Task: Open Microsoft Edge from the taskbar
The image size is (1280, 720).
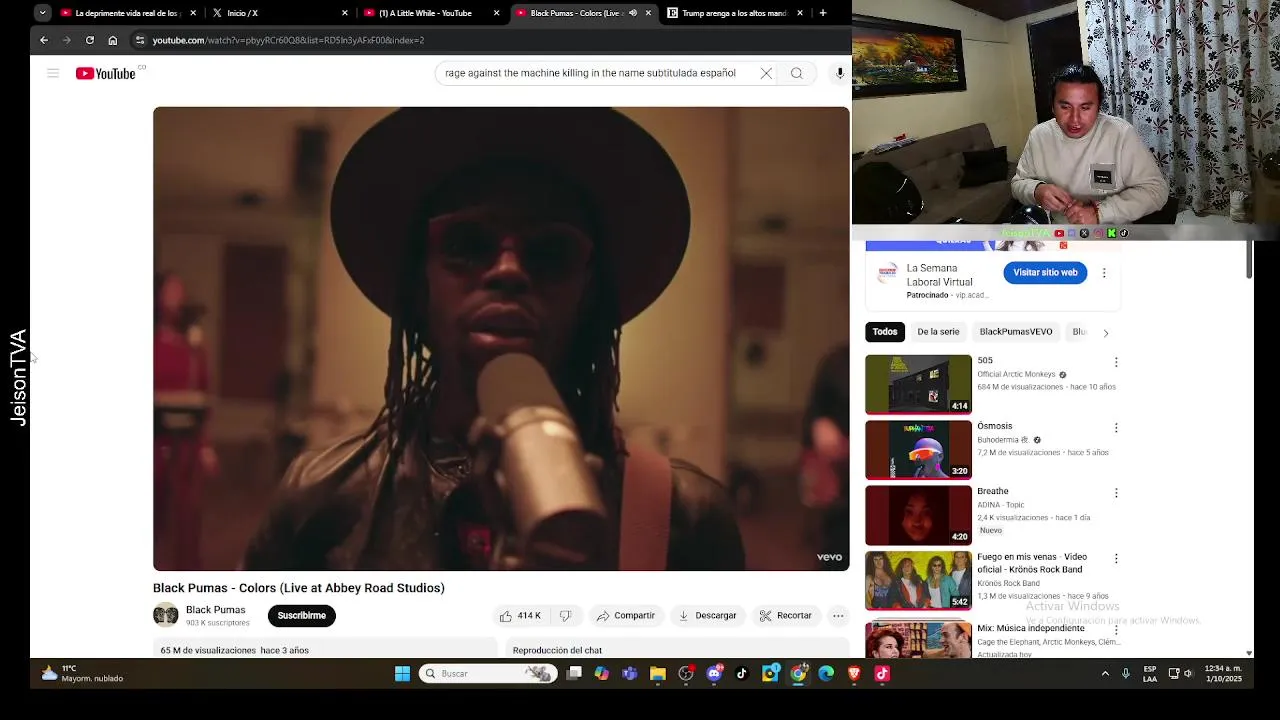Action: click(826, 674)
